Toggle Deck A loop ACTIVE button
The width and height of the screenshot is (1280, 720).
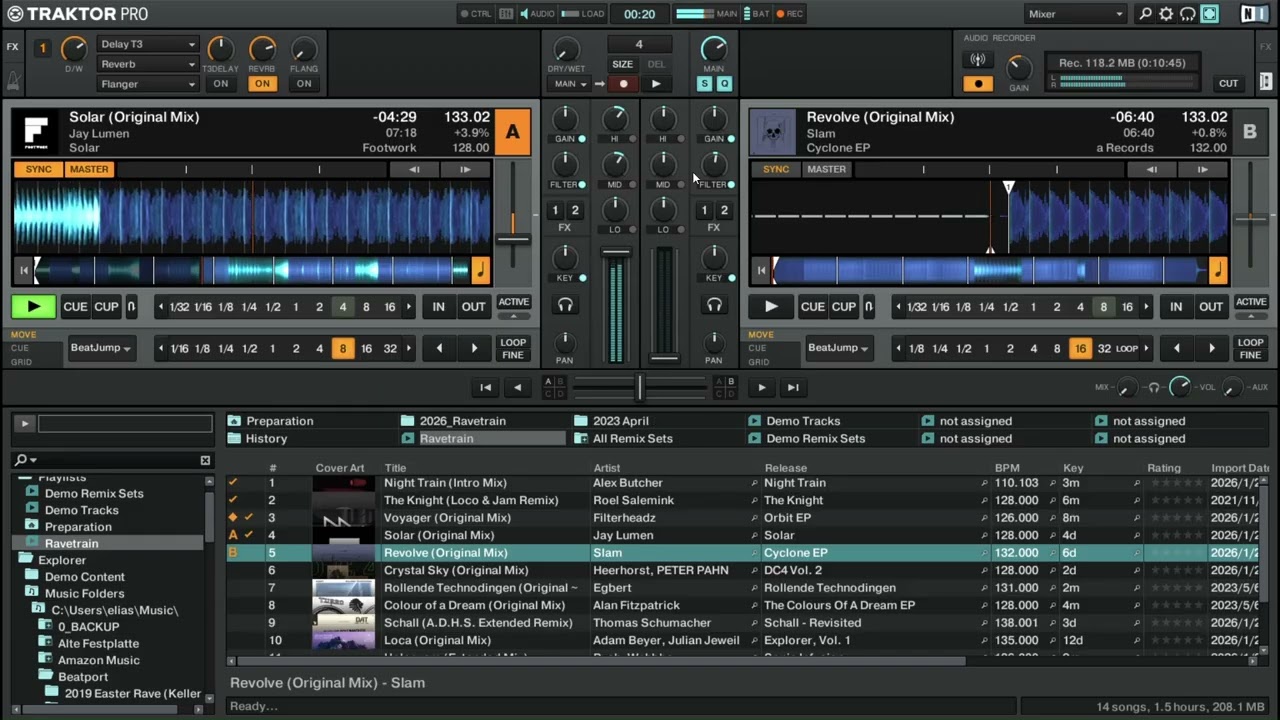point(514,302)
